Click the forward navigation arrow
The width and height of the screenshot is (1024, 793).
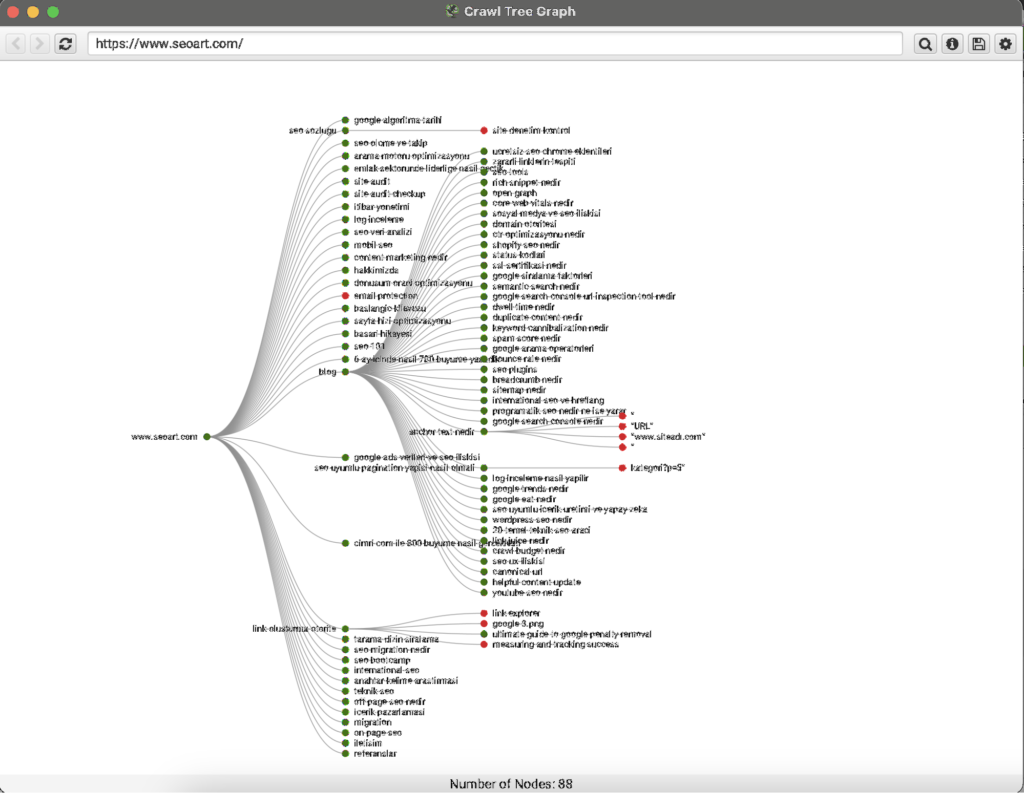click(40, 44)
